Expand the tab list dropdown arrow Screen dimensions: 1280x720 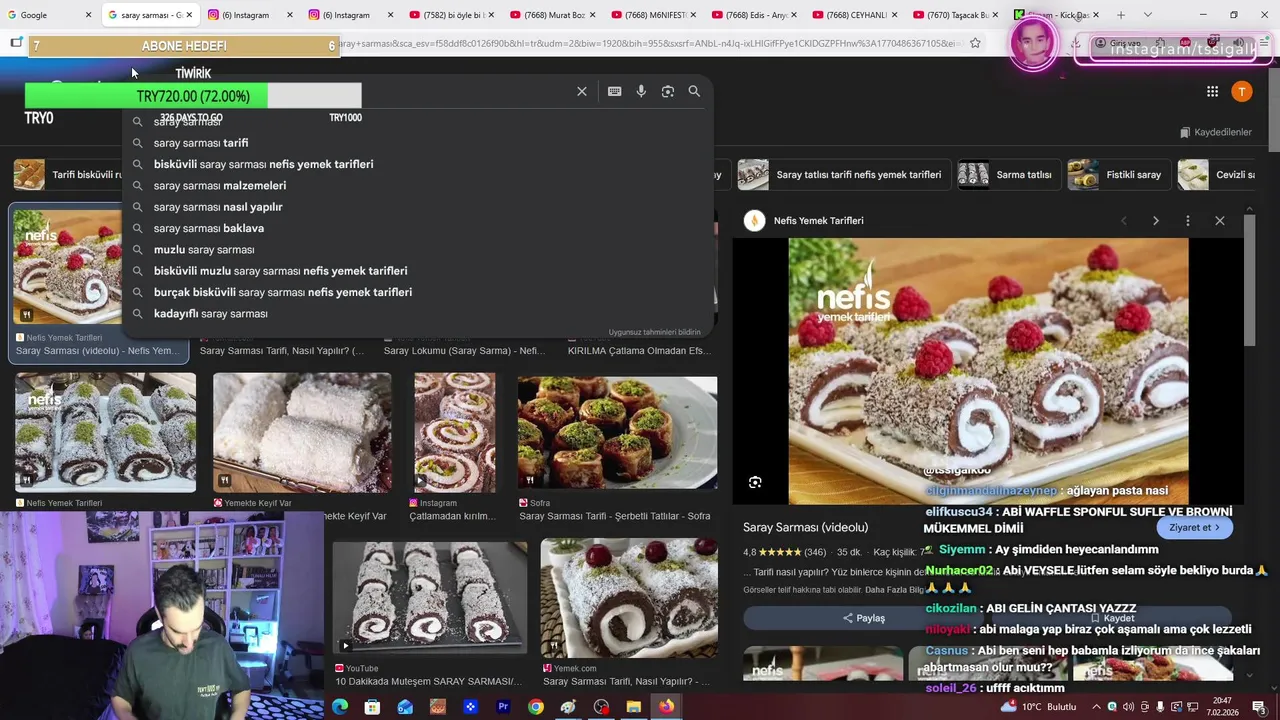(1147, 15)
